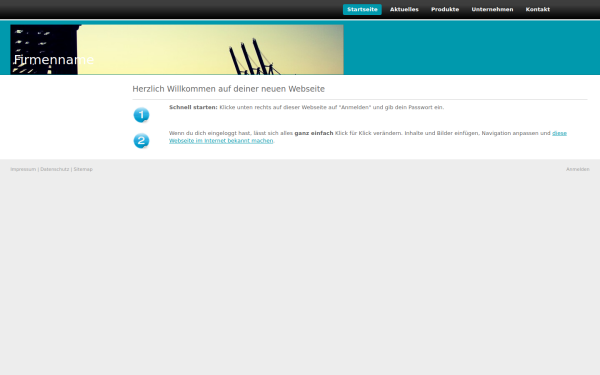Image resolution: width=600 pixels, height=375 pixels.
Task: Click Anmelden in the footer
Action: [x=578, y=169]
